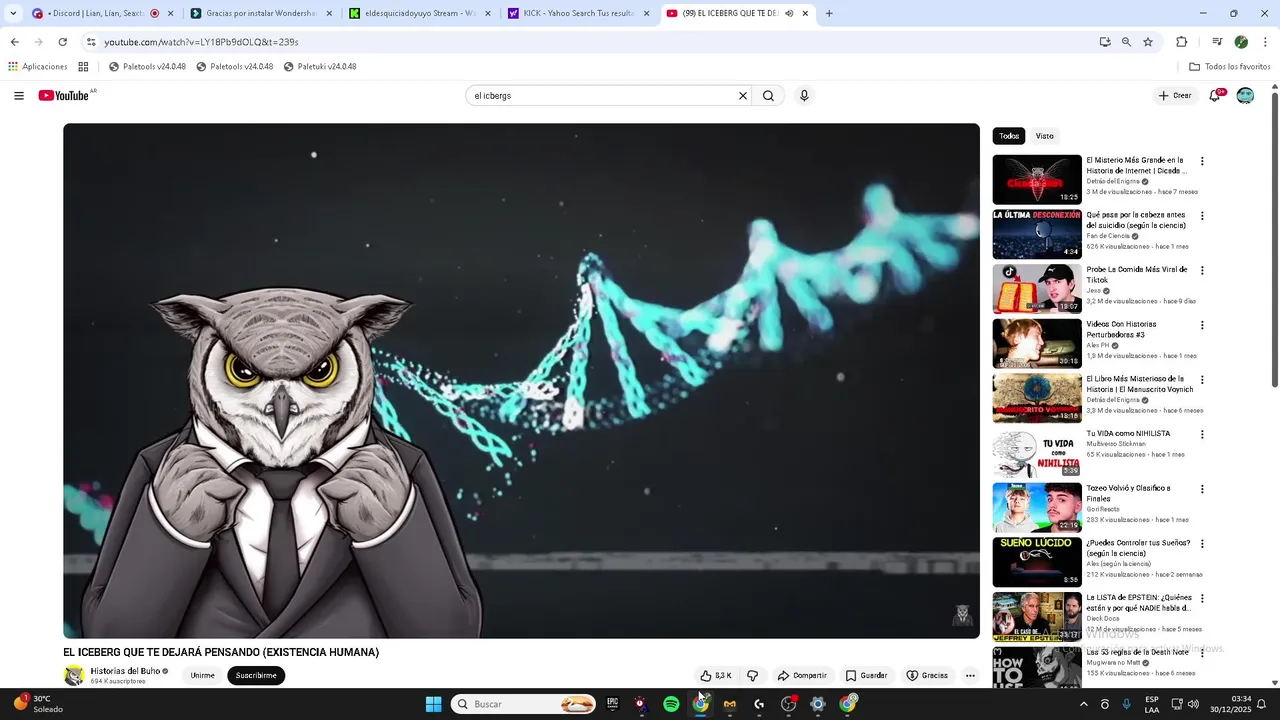The height and width of the screenshot is (720, 1280).
Task: Open options for Videos Con Historias Perturbadoras
Action: tap(1202, 325)
